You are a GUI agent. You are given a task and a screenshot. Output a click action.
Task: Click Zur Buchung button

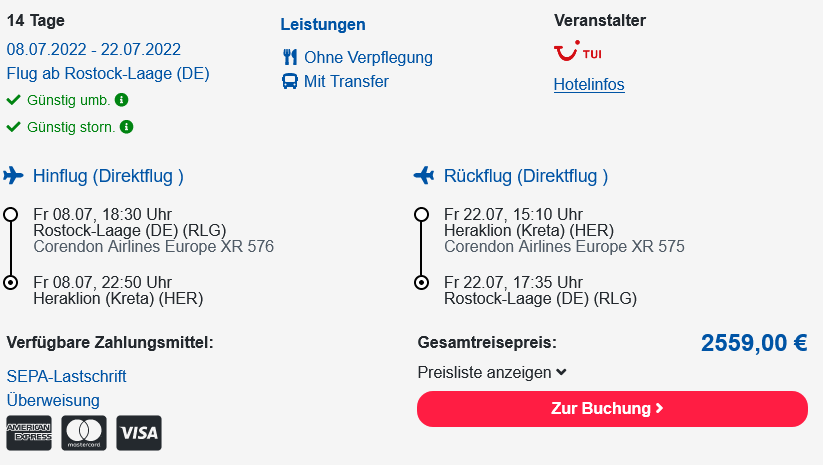[613, 409]
